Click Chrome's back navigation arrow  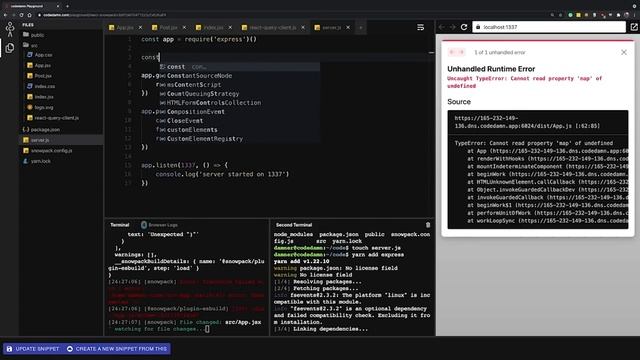5,15
